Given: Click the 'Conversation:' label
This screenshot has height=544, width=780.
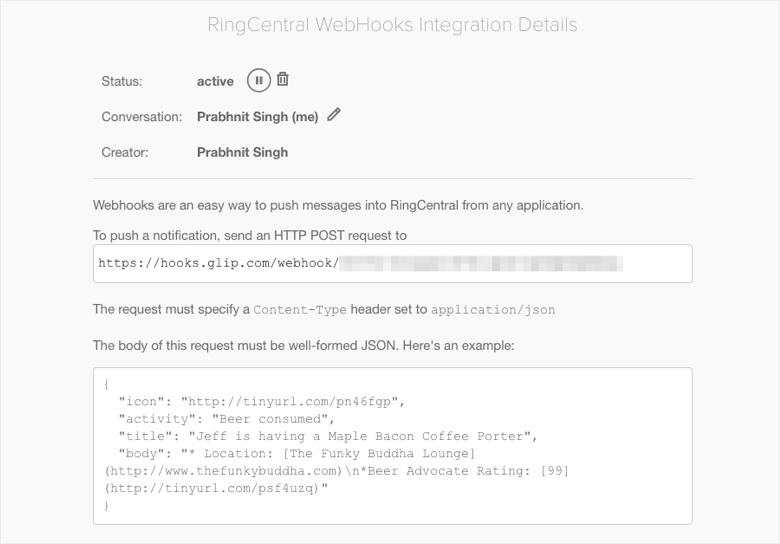Looking at the screenshot, I should coord(141,117).
